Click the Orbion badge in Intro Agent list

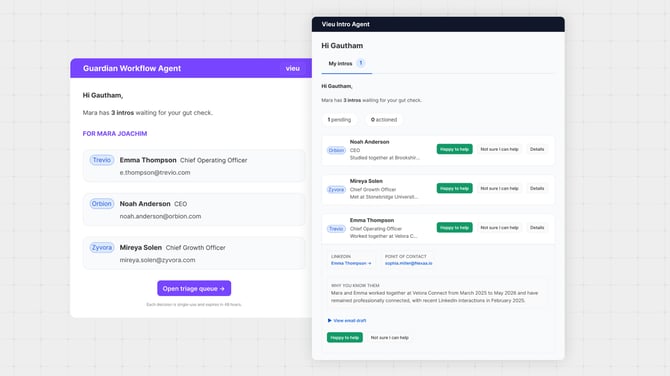click(x=336, y=150)
